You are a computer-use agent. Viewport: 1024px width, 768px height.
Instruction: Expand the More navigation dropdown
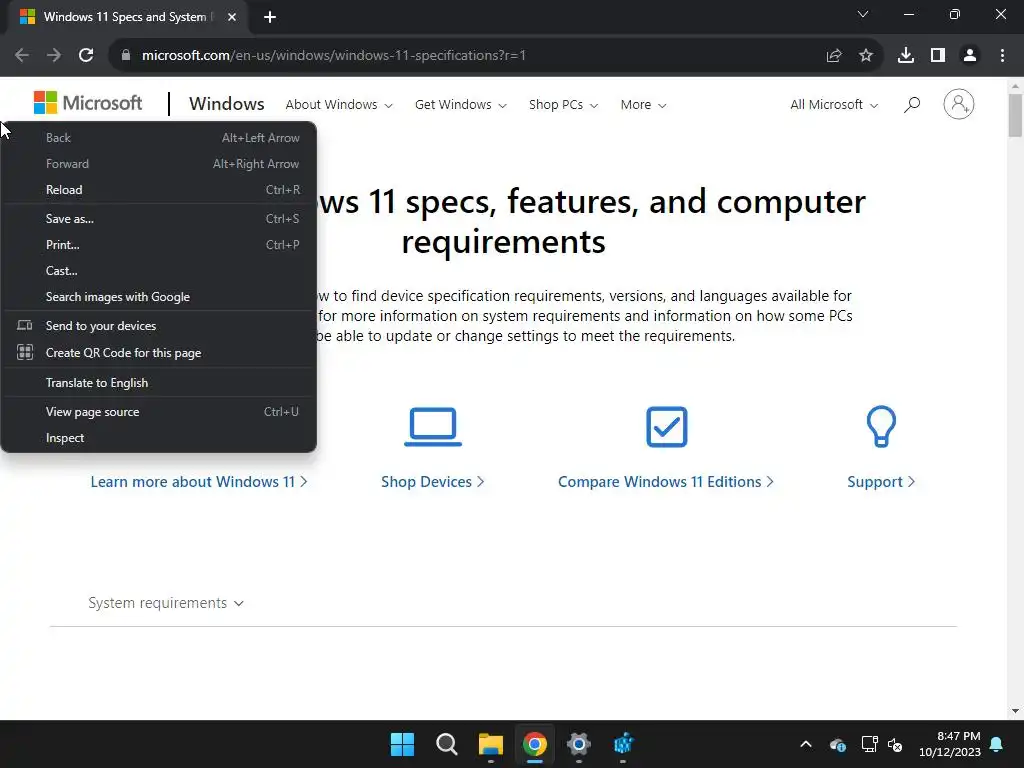point(643,104)
